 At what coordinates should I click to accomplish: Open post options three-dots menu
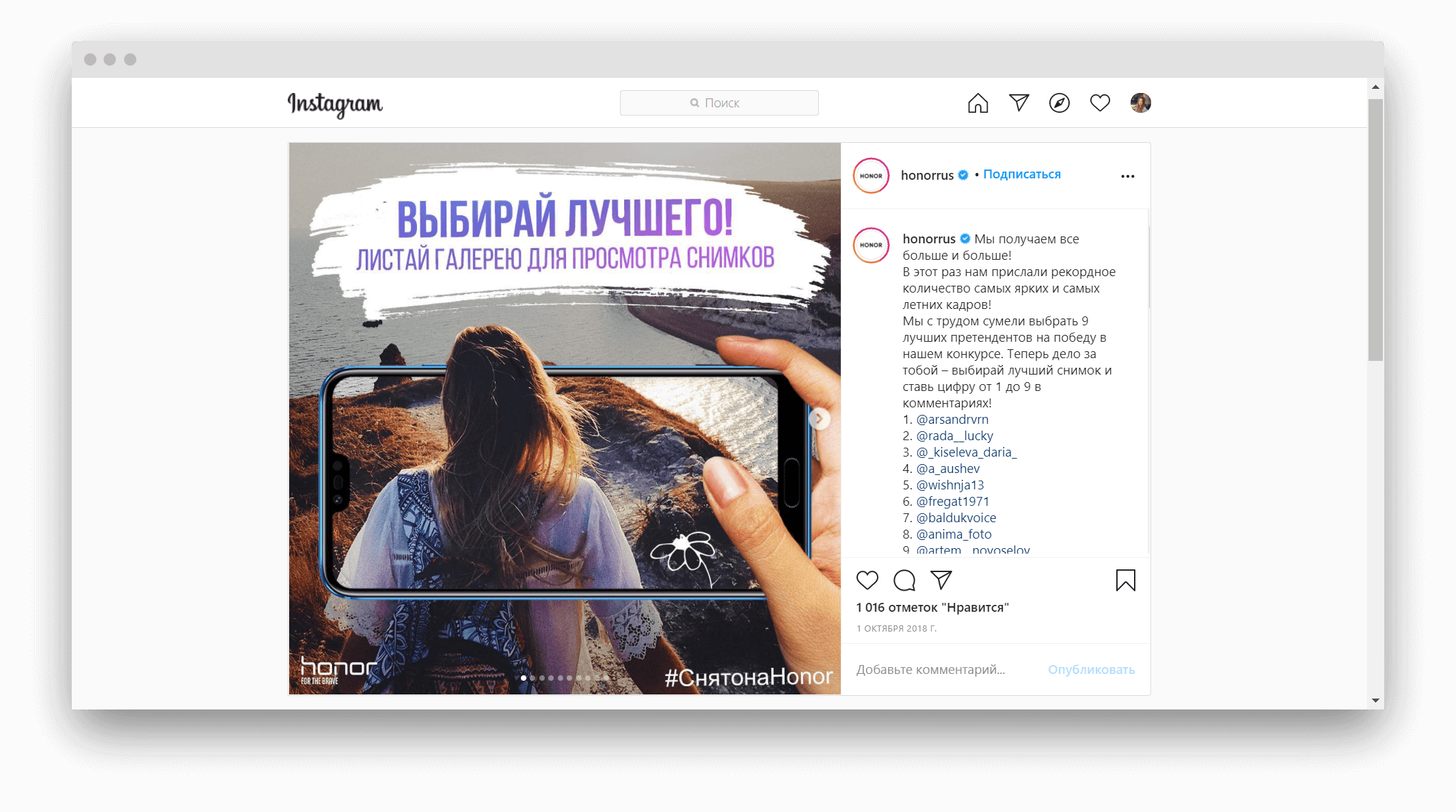[1127, 176]
